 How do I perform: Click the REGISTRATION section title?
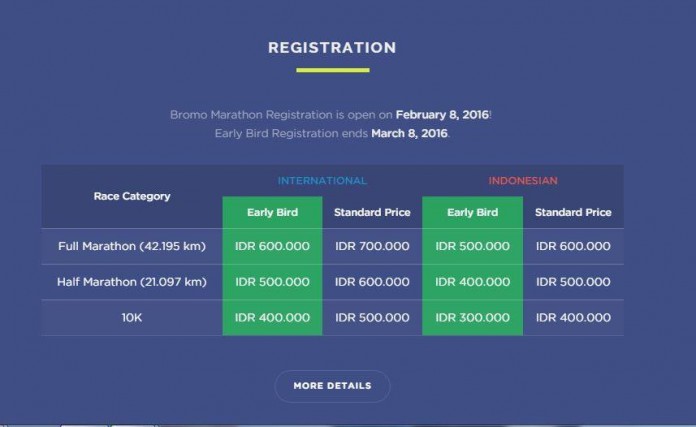[332, 48]
